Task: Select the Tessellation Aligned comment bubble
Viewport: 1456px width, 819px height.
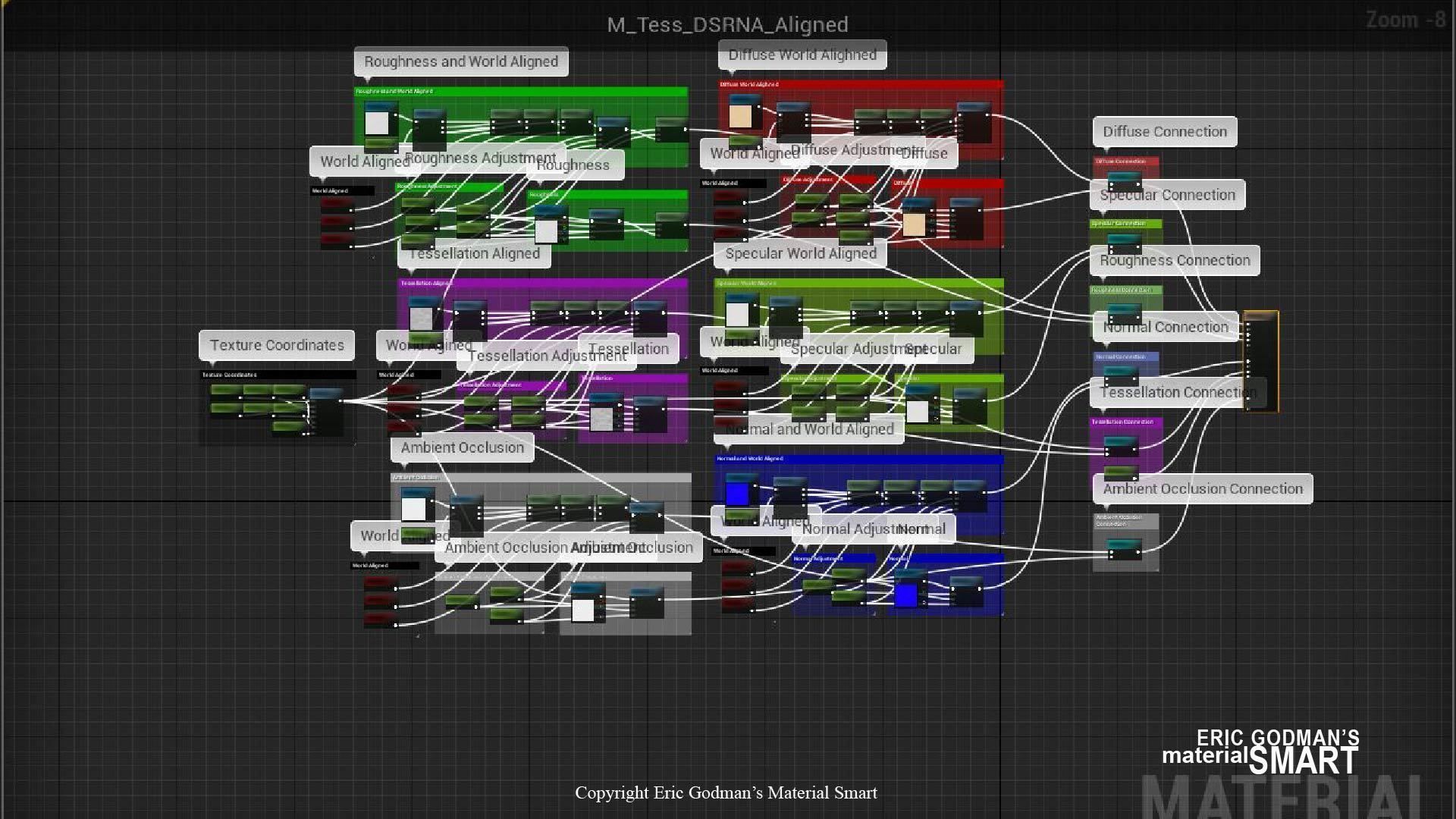Action: coord(474,253)
